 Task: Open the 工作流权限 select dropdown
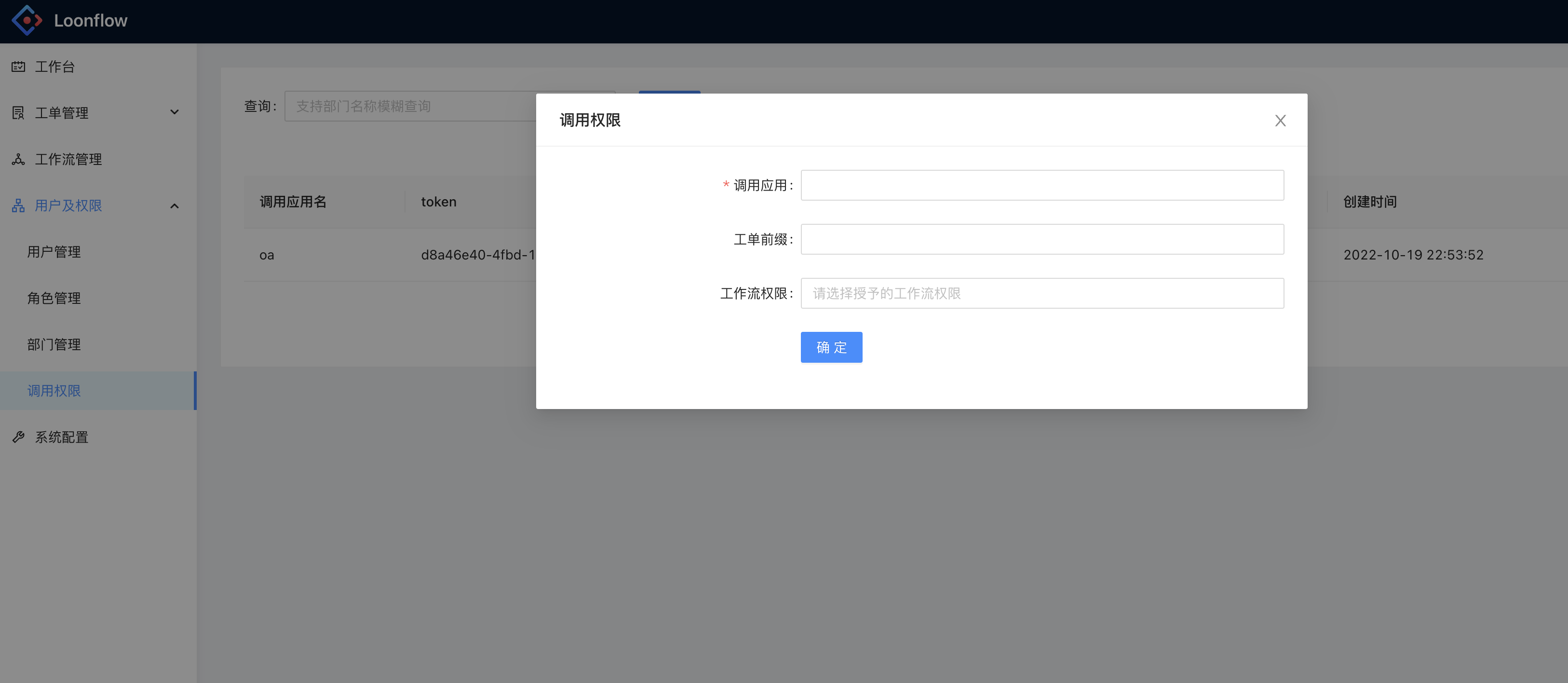[1042, 293]
